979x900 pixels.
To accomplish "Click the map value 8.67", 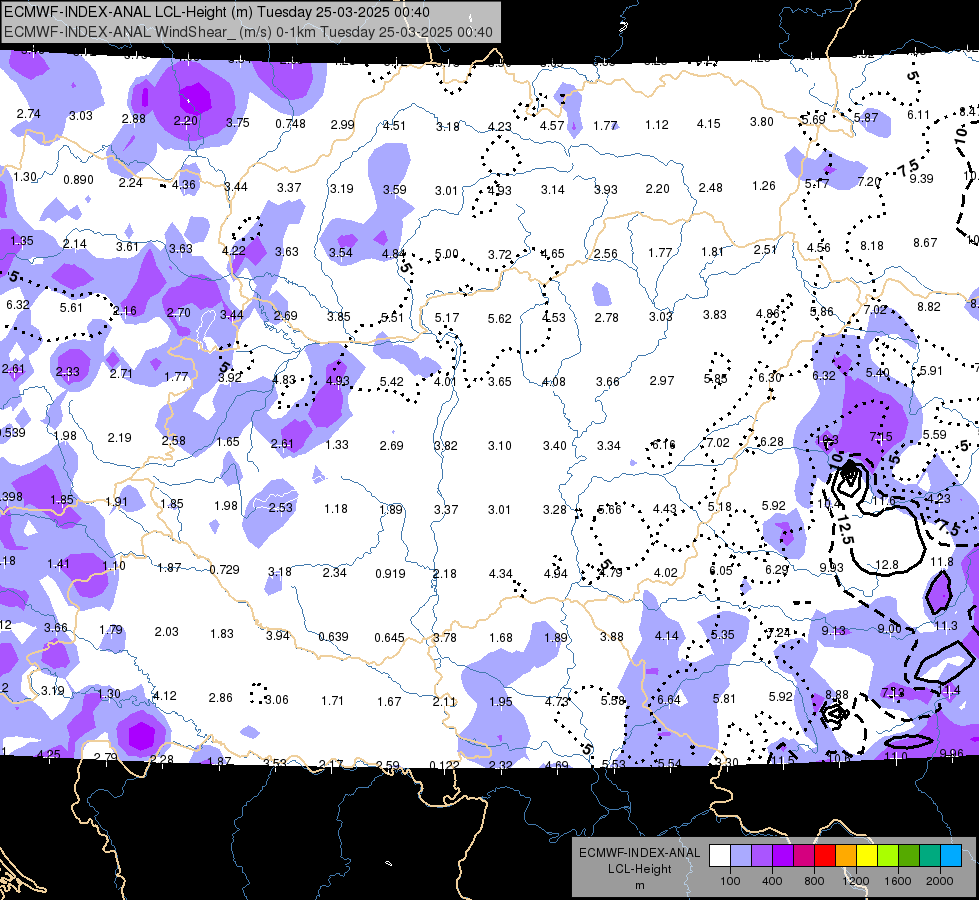I will tap(925, 242).
